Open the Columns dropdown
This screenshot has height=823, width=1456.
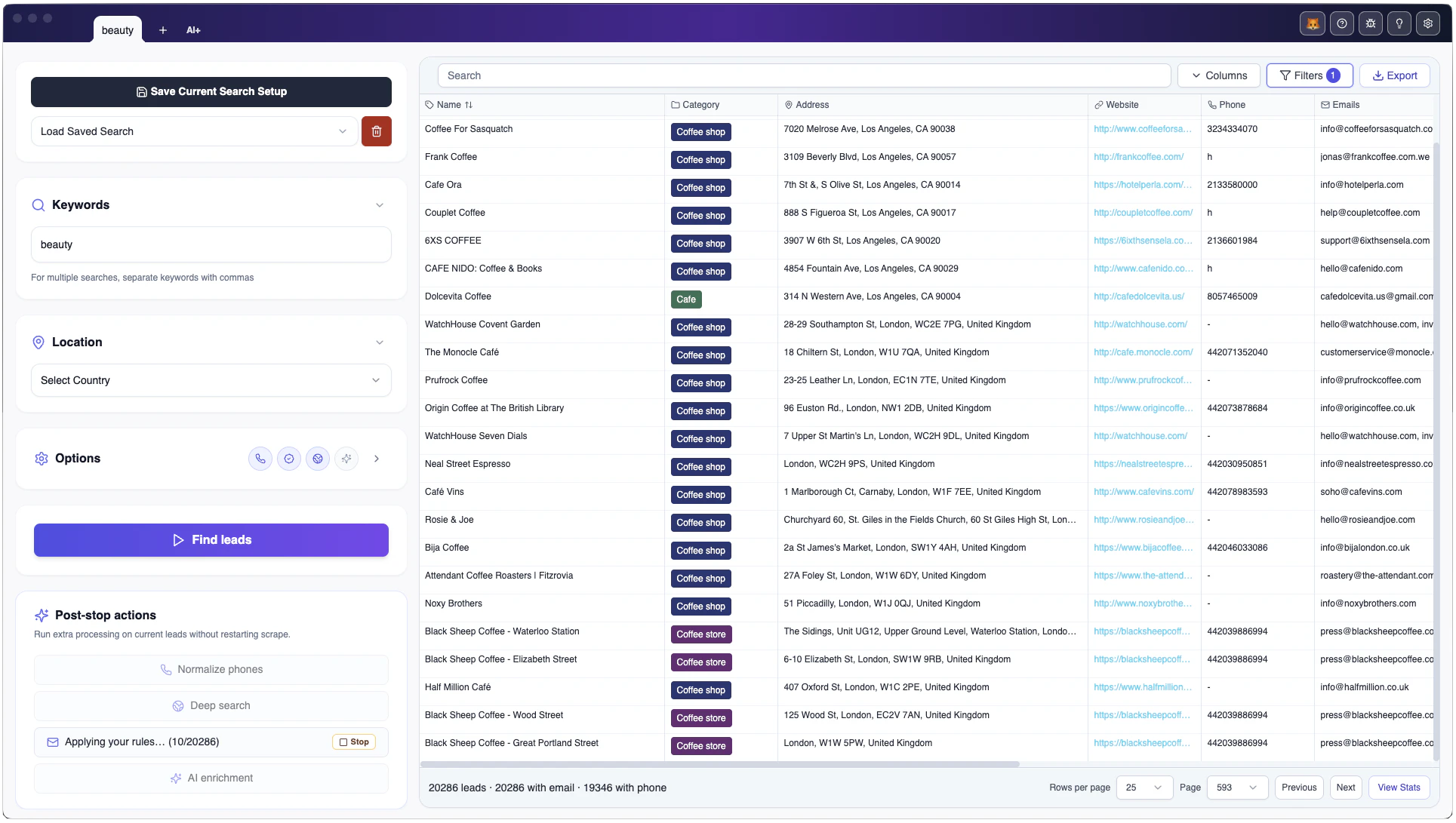(1218, 75)
